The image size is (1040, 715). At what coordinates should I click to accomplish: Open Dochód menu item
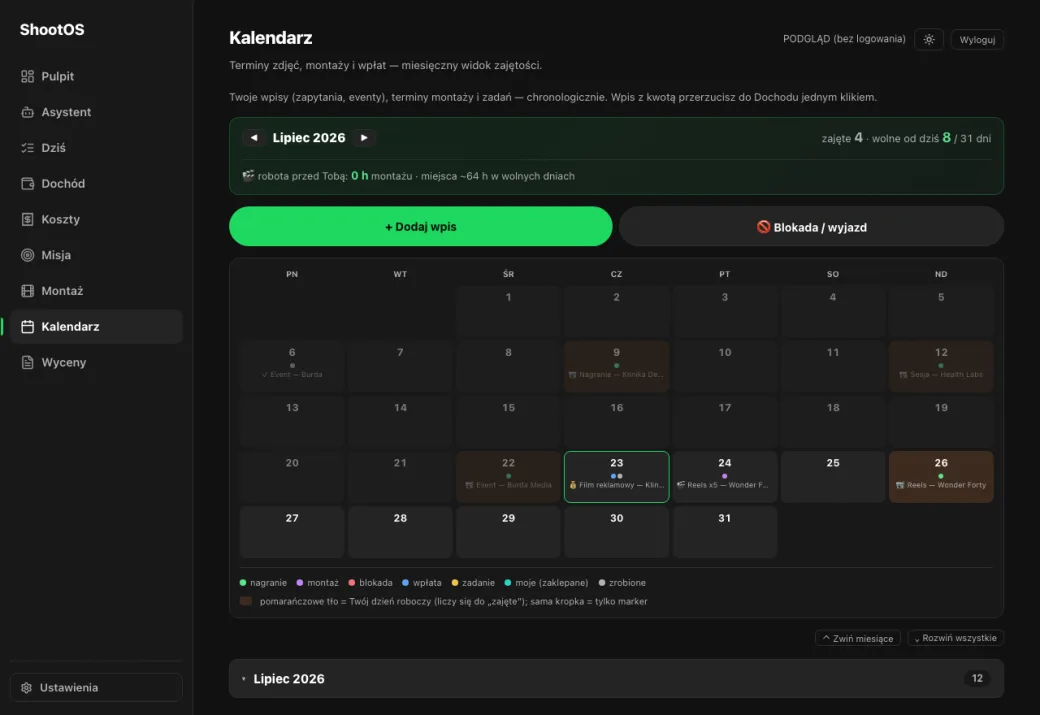(96, 184)
